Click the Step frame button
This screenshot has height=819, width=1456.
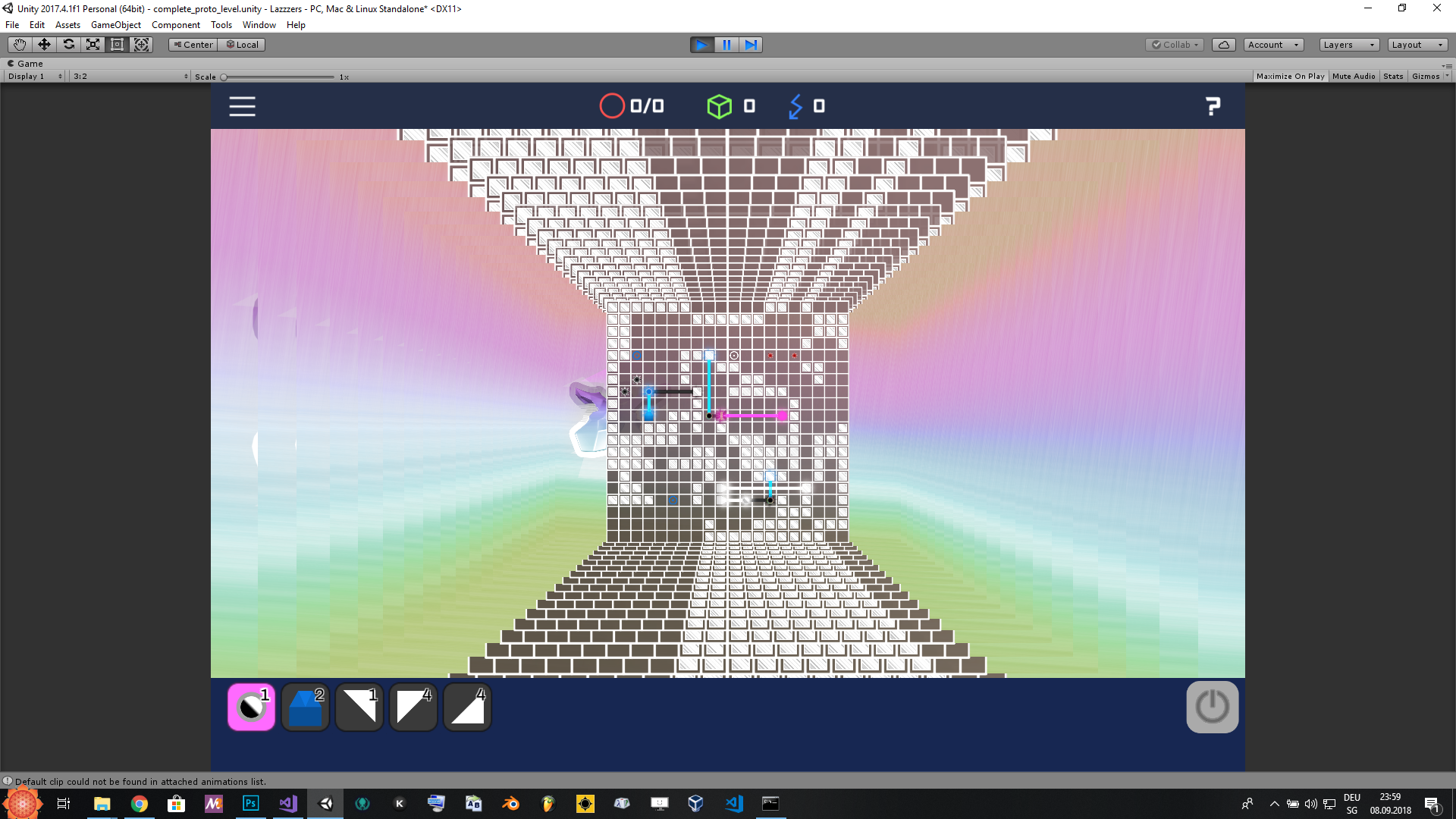coord(751,45)
